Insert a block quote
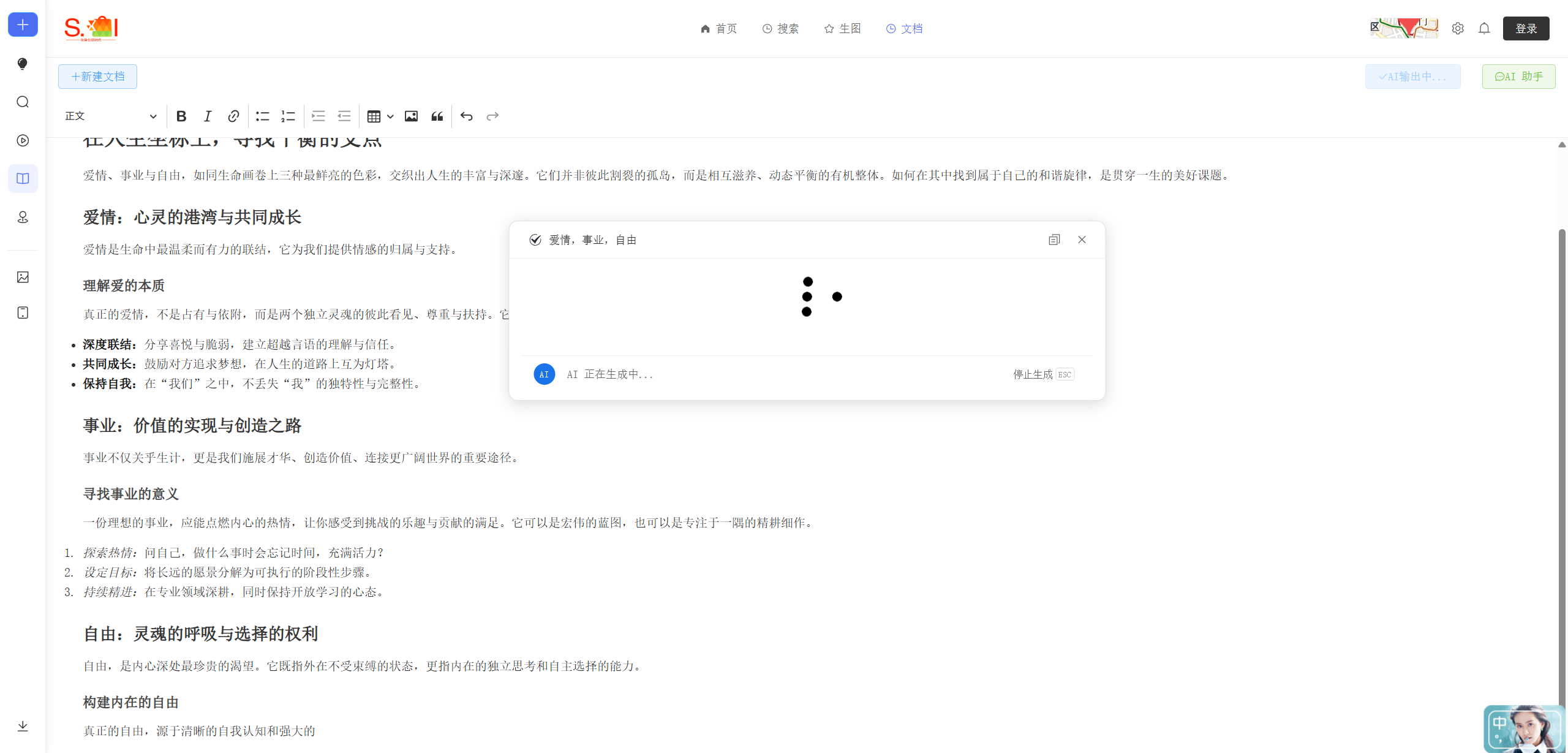Screen dimensions: 1568x753 [437, 116]
